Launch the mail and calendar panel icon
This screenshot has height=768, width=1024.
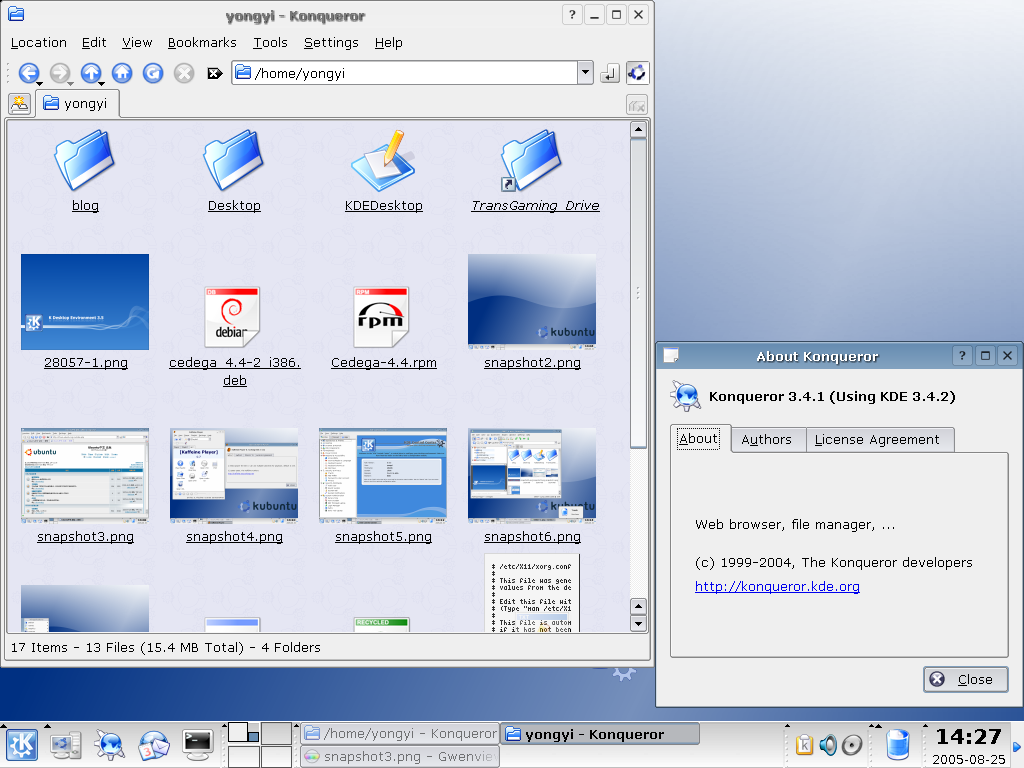click(x=153, y=745)
